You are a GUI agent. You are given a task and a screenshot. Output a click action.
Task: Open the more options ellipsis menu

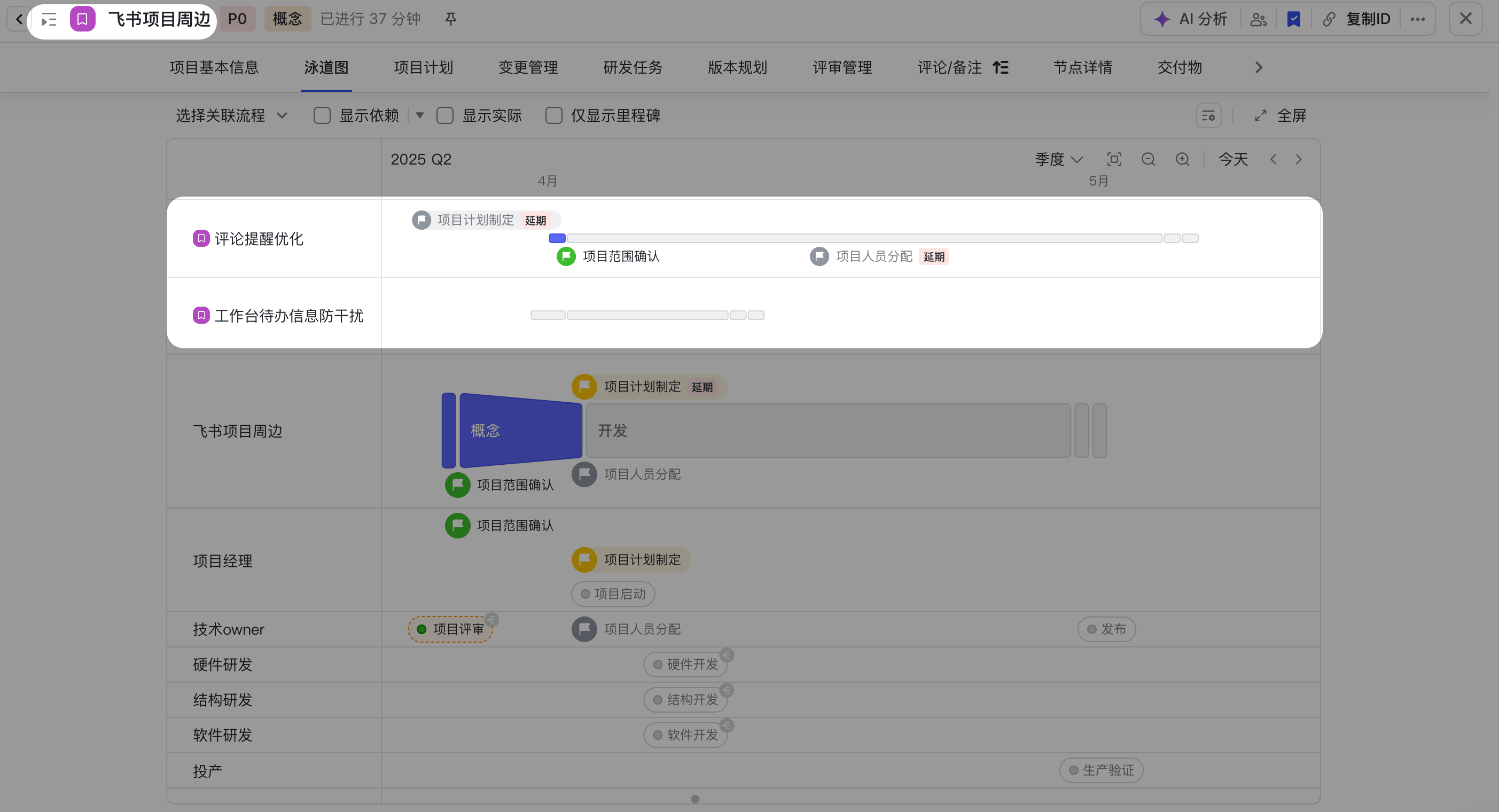point(1418,19)
